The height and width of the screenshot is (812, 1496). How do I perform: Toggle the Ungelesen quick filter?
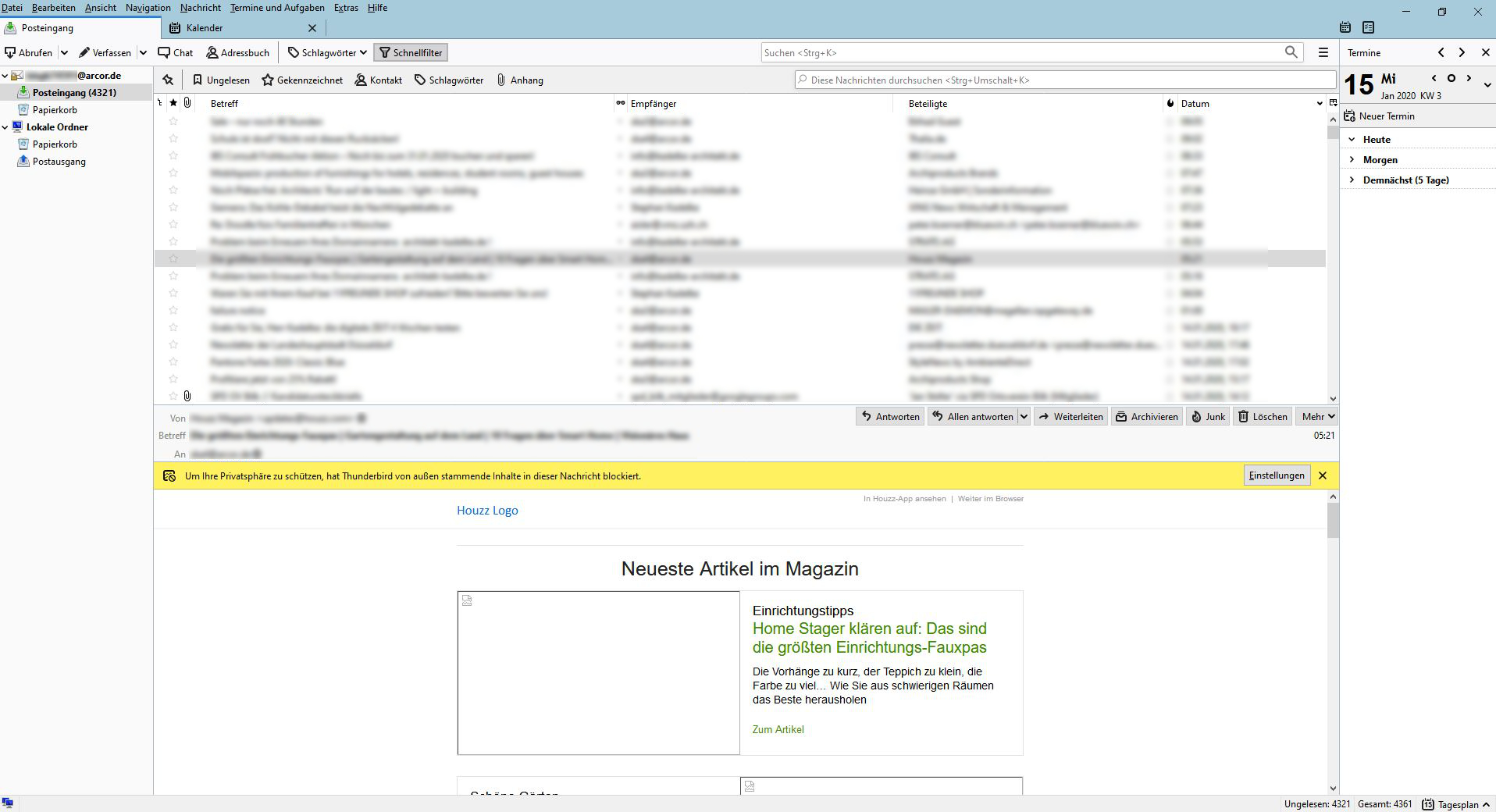pos(221,80)
